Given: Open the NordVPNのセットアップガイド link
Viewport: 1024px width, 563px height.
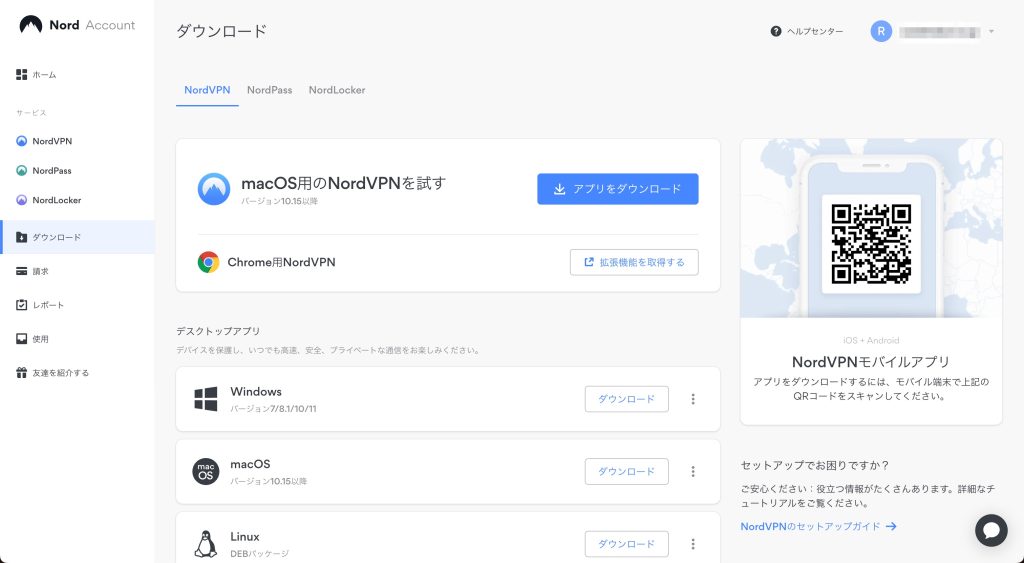Looking at the screenshot, I should pyautogui.click(x=818, y=526).
